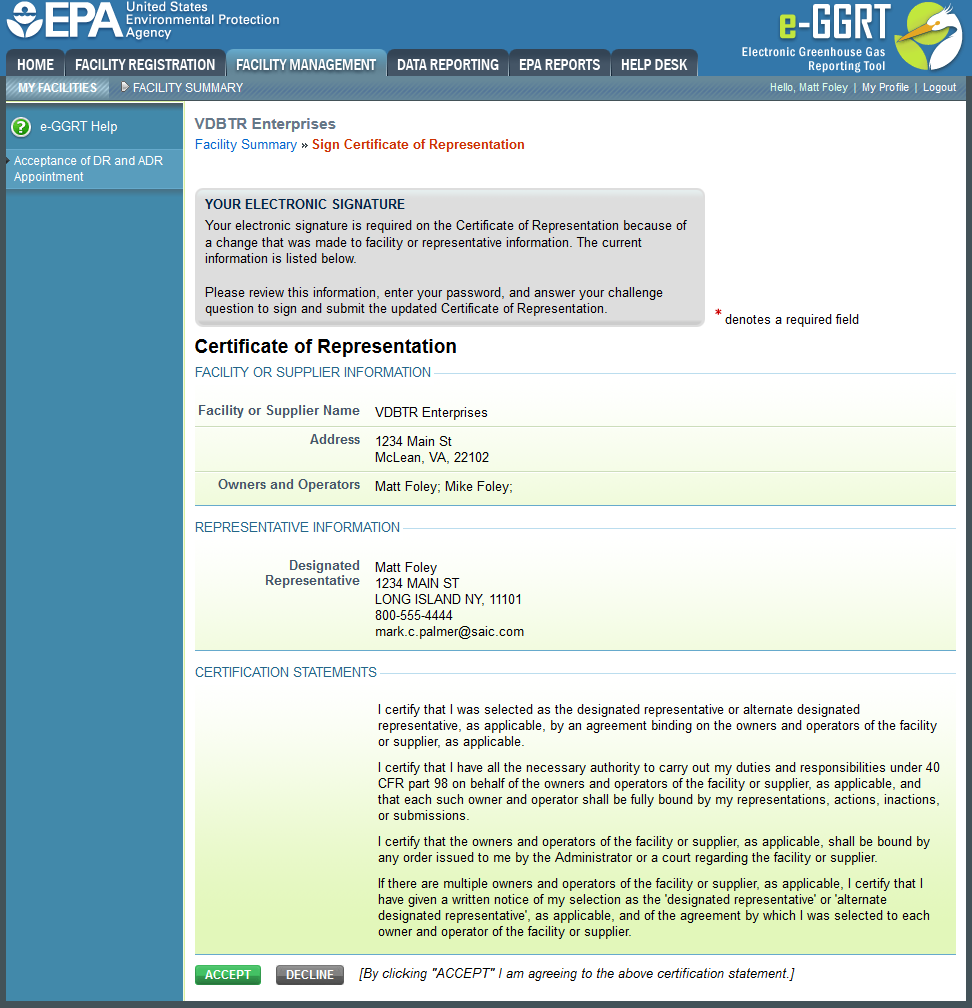Viewport: 972px width, 1008px height.
Task: Open FACILITY SUMMARY submenu item
Action: coord(188,87)
